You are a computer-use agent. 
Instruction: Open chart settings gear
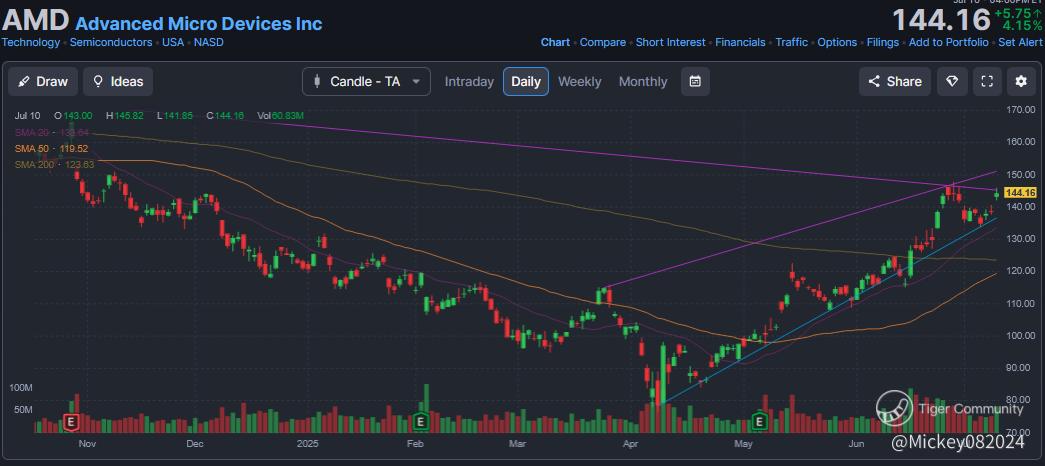pos(1021,81)
